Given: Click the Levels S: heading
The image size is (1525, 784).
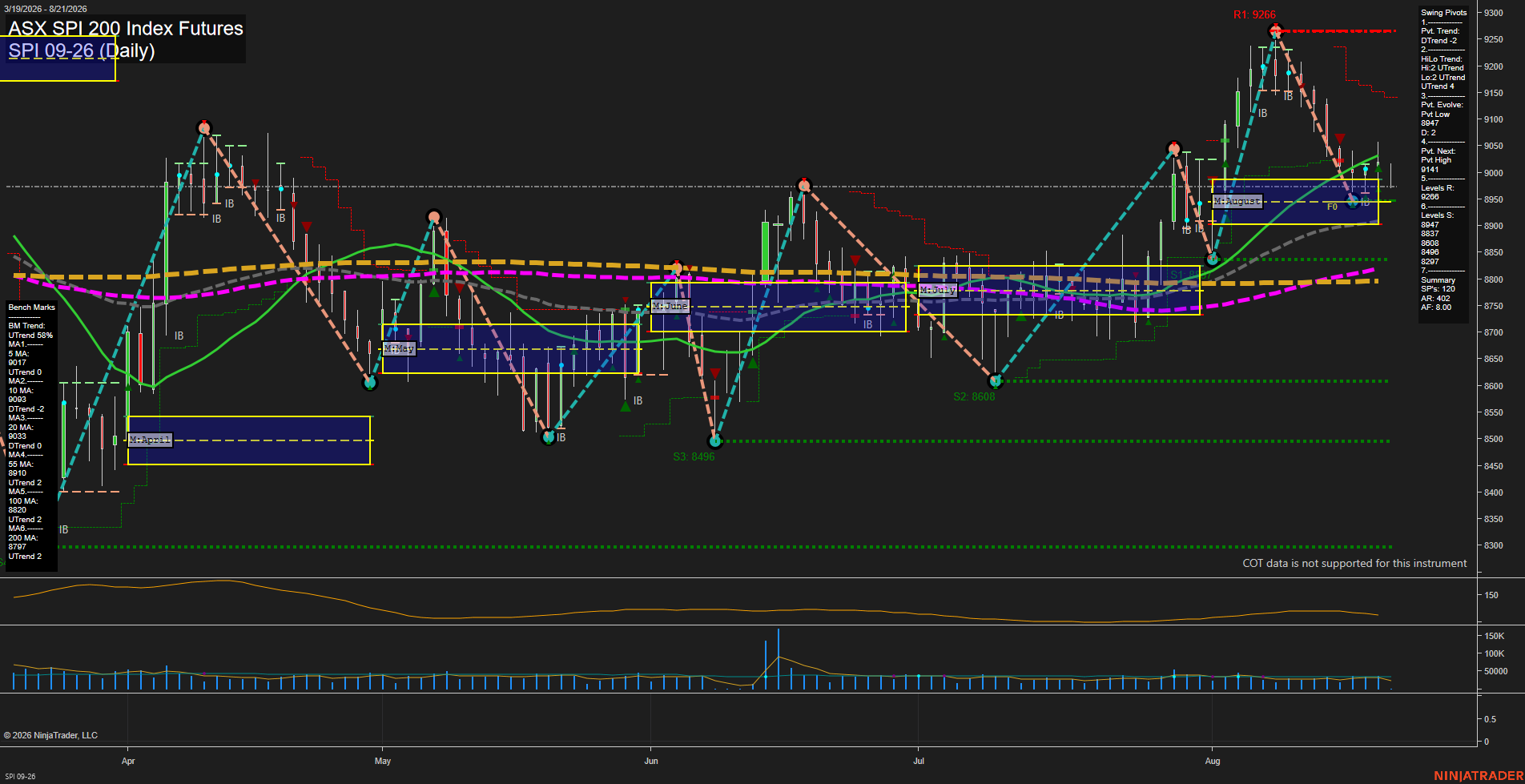Looking at the screenshot, I should (1438, 215).
